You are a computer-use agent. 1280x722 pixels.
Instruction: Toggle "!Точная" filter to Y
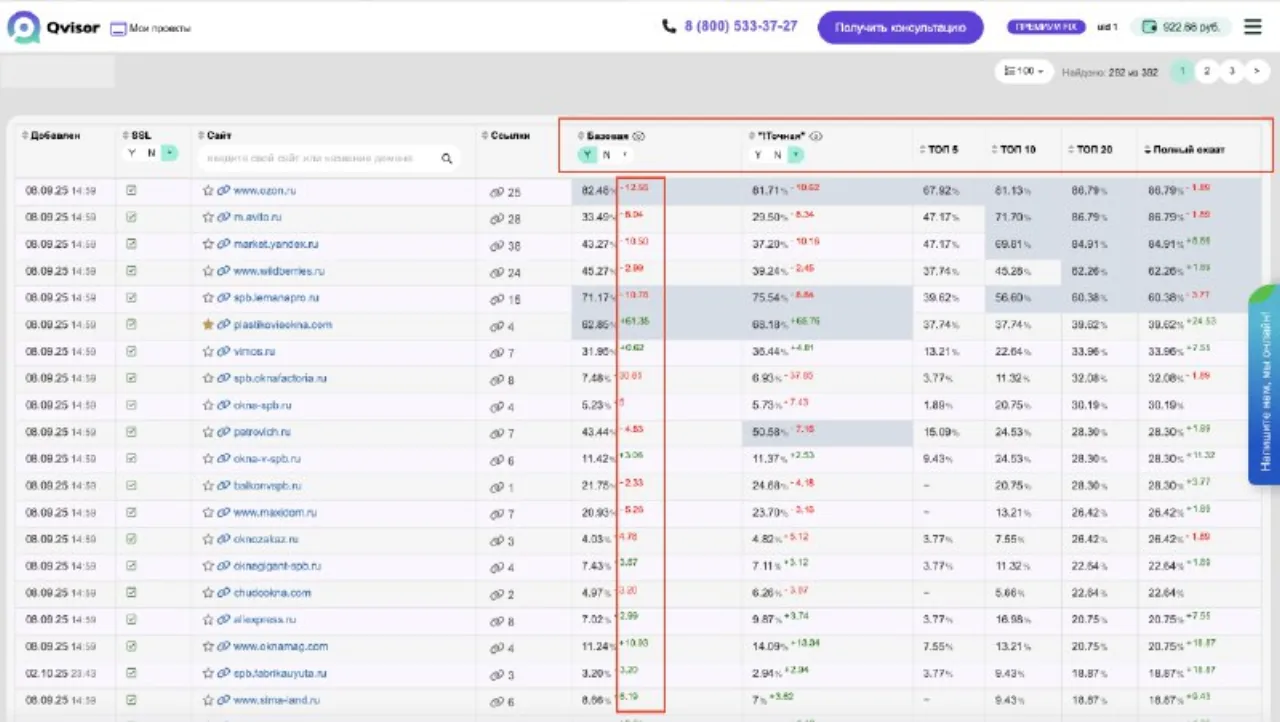point(758,155)
